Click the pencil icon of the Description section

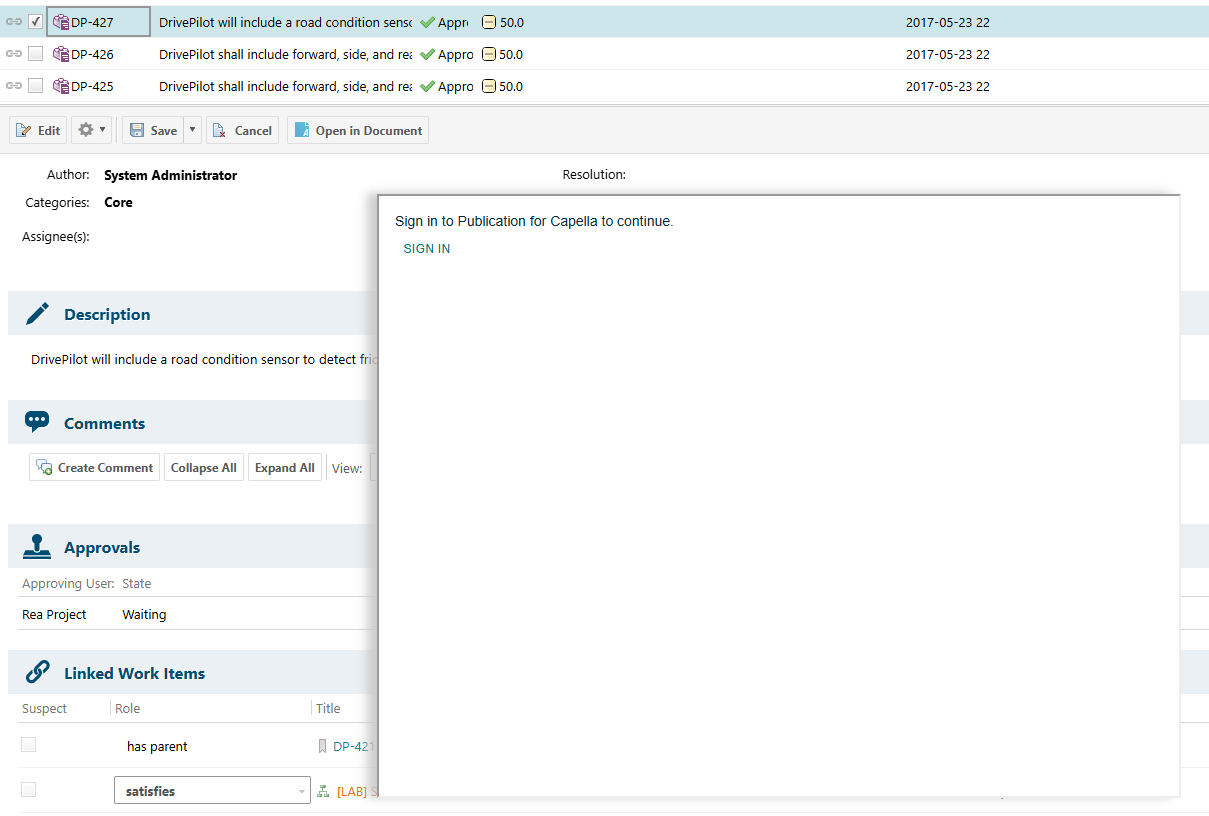click(37, 314)
